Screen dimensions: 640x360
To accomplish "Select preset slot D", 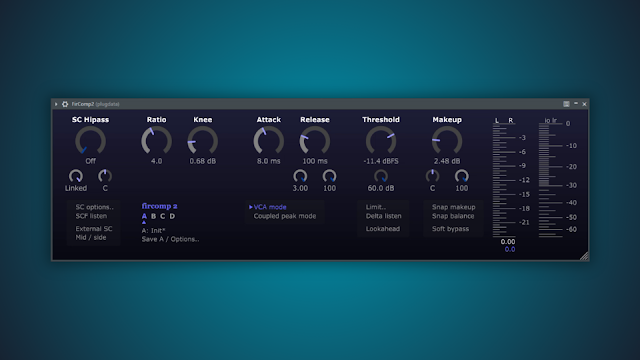I will click(172, 216).
